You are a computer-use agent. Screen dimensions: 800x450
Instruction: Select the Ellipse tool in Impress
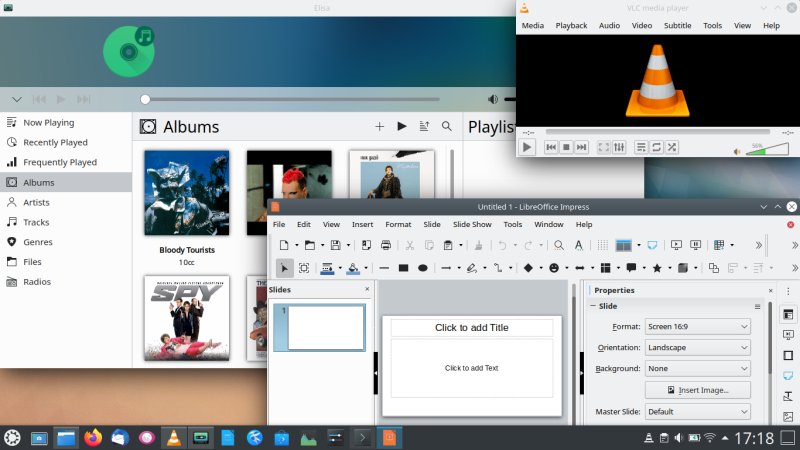(x=423, y=268)
